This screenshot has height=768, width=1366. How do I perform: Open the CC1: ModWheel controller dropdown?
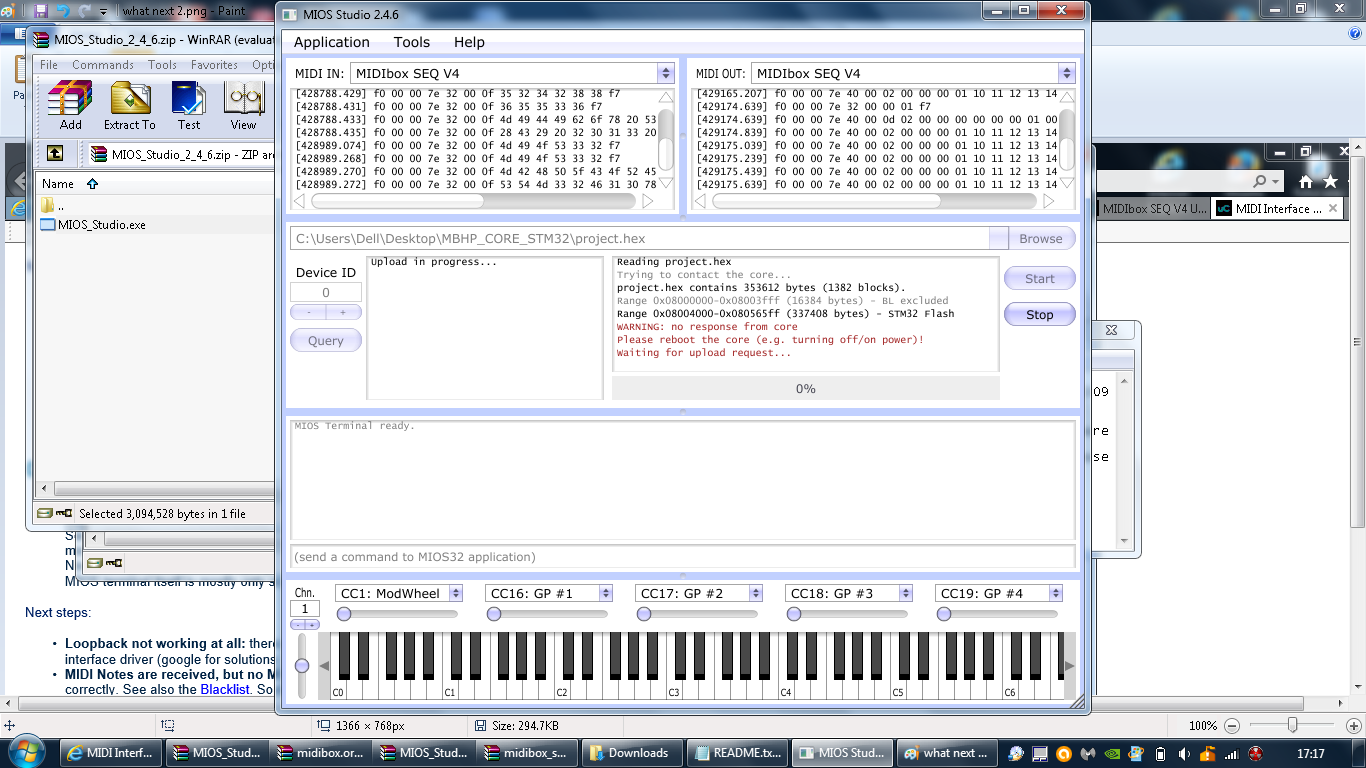(455, 594)
